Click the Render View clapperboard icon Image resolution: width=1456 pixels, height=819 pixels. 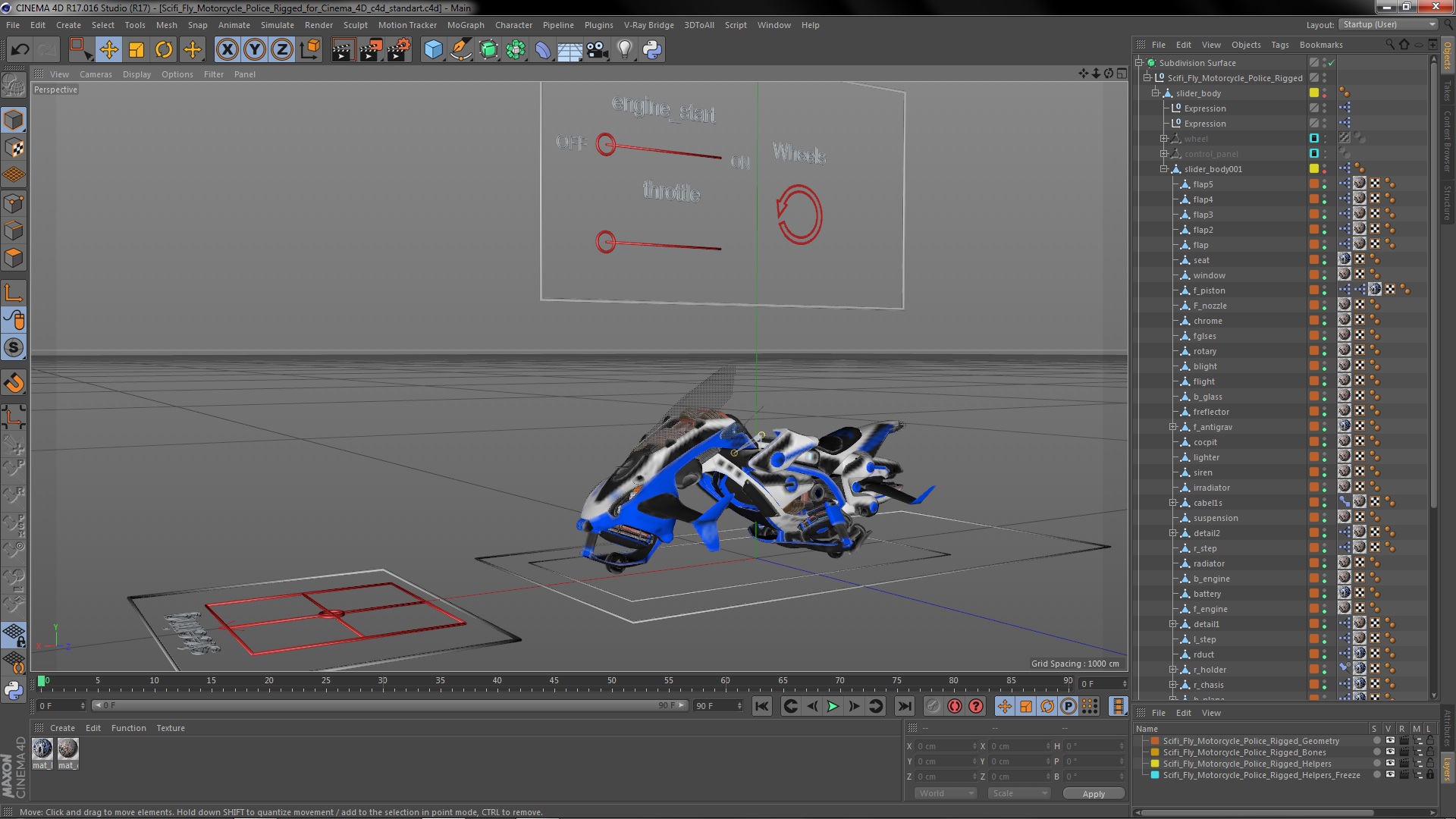coord(342,50)
